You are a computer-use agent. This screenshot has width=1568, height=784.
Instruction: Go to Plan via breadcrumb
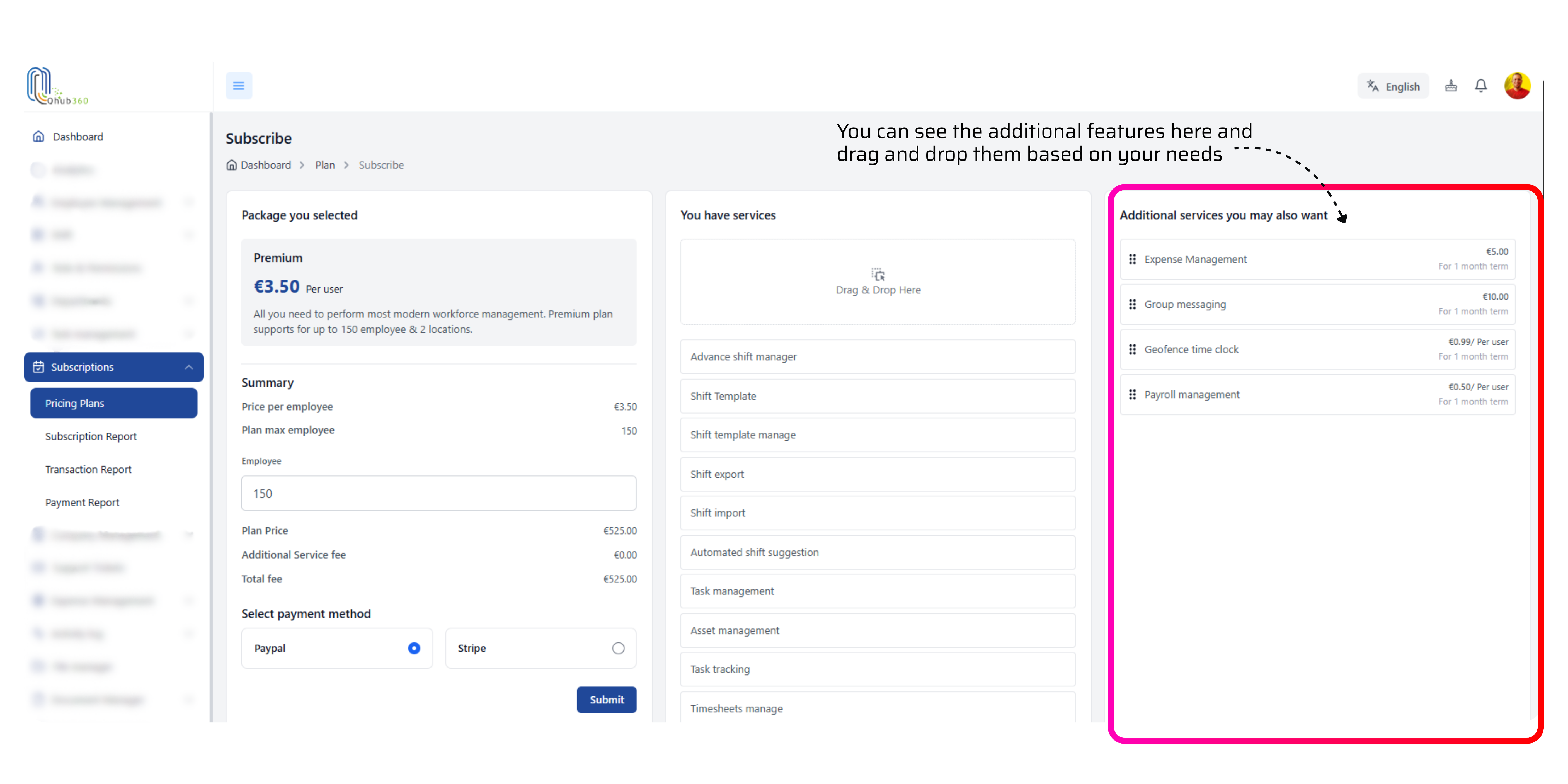(325, 165)
